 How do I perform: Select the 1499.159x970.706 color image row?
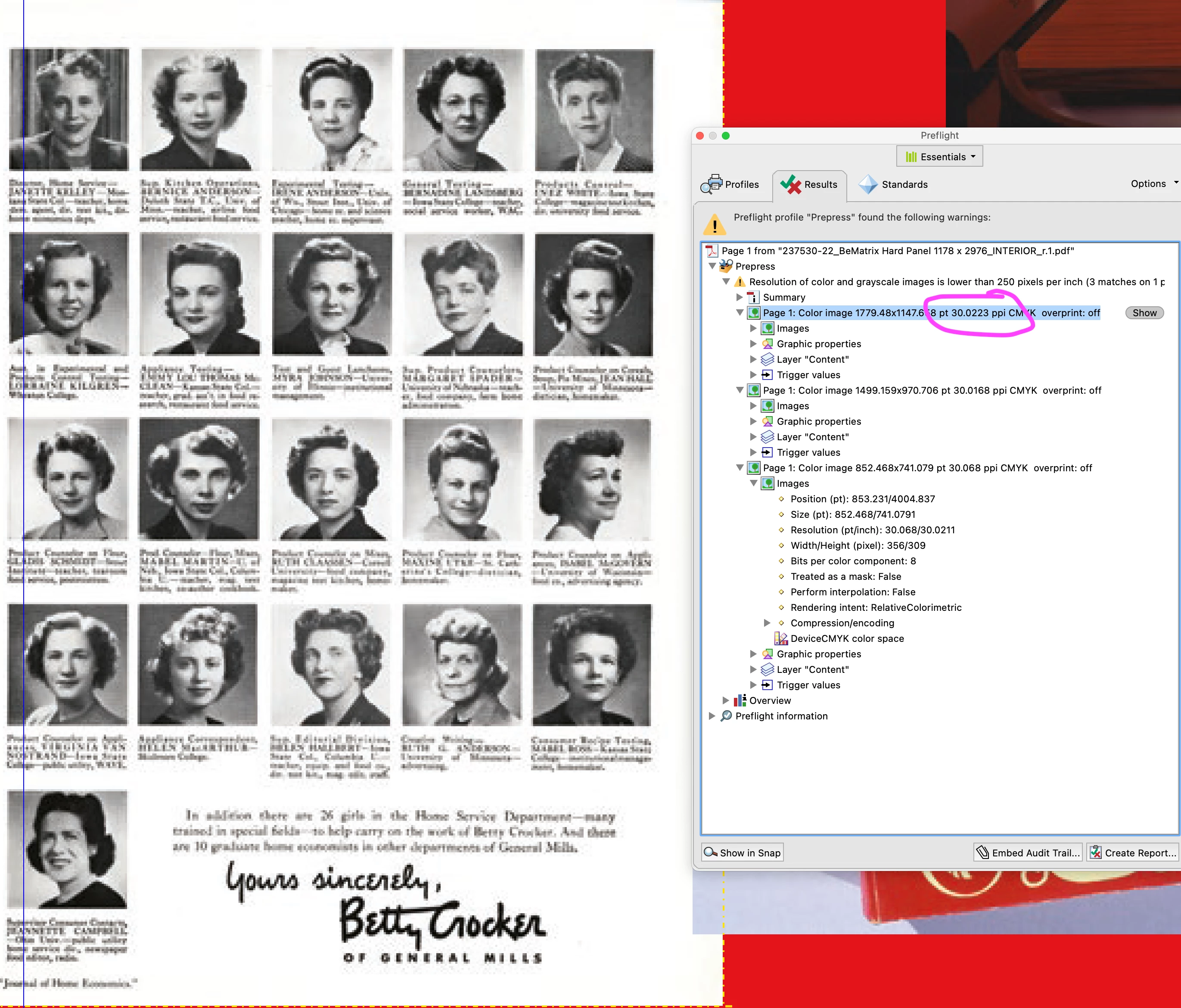[931, 391]
